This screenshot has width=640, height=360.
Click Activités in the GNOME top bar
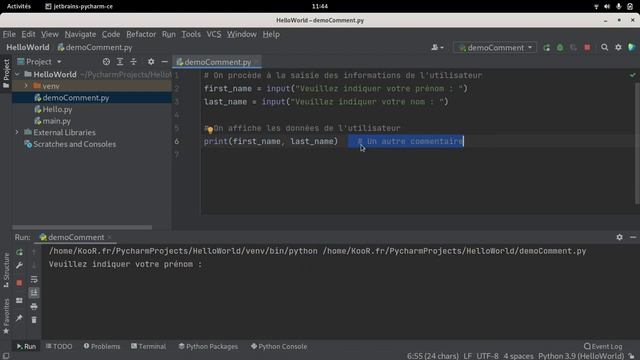19,6
